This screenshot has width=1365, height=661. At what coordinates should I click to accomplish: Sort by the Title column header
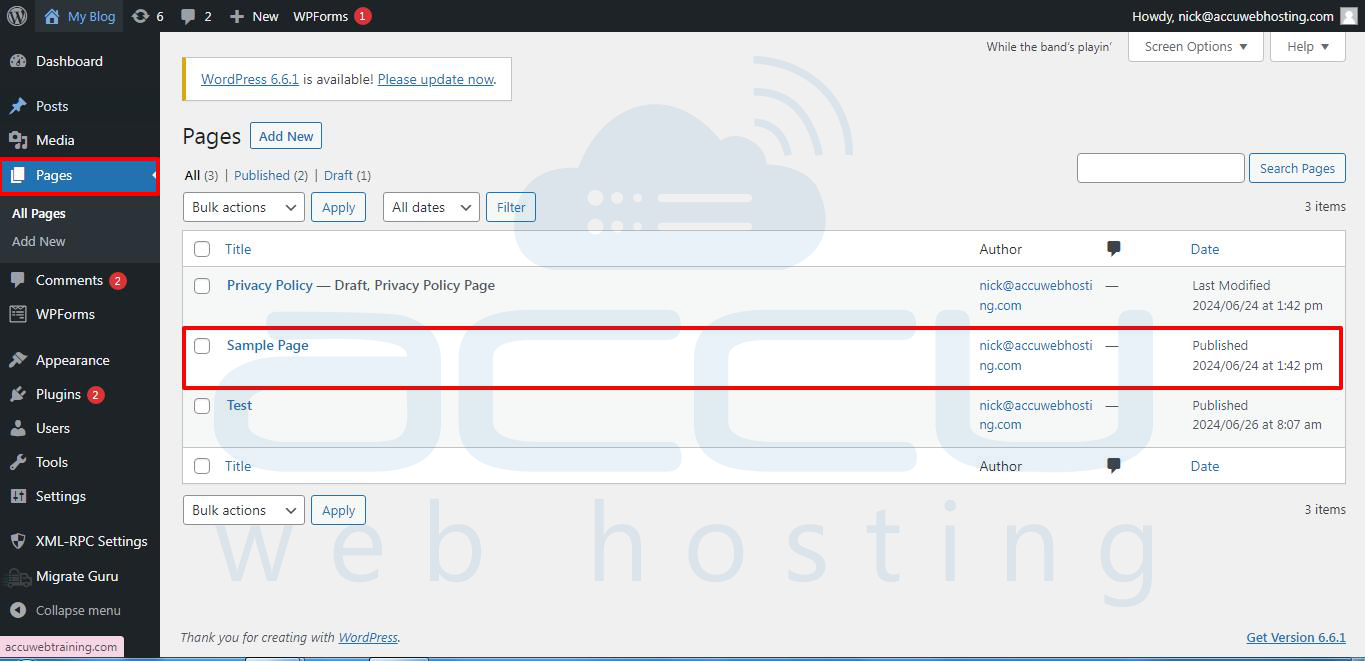238,249
